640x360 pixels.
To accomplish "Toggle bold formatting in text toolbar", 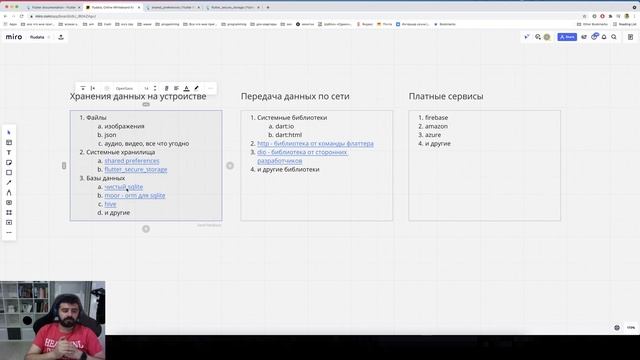I will (167, 88).
